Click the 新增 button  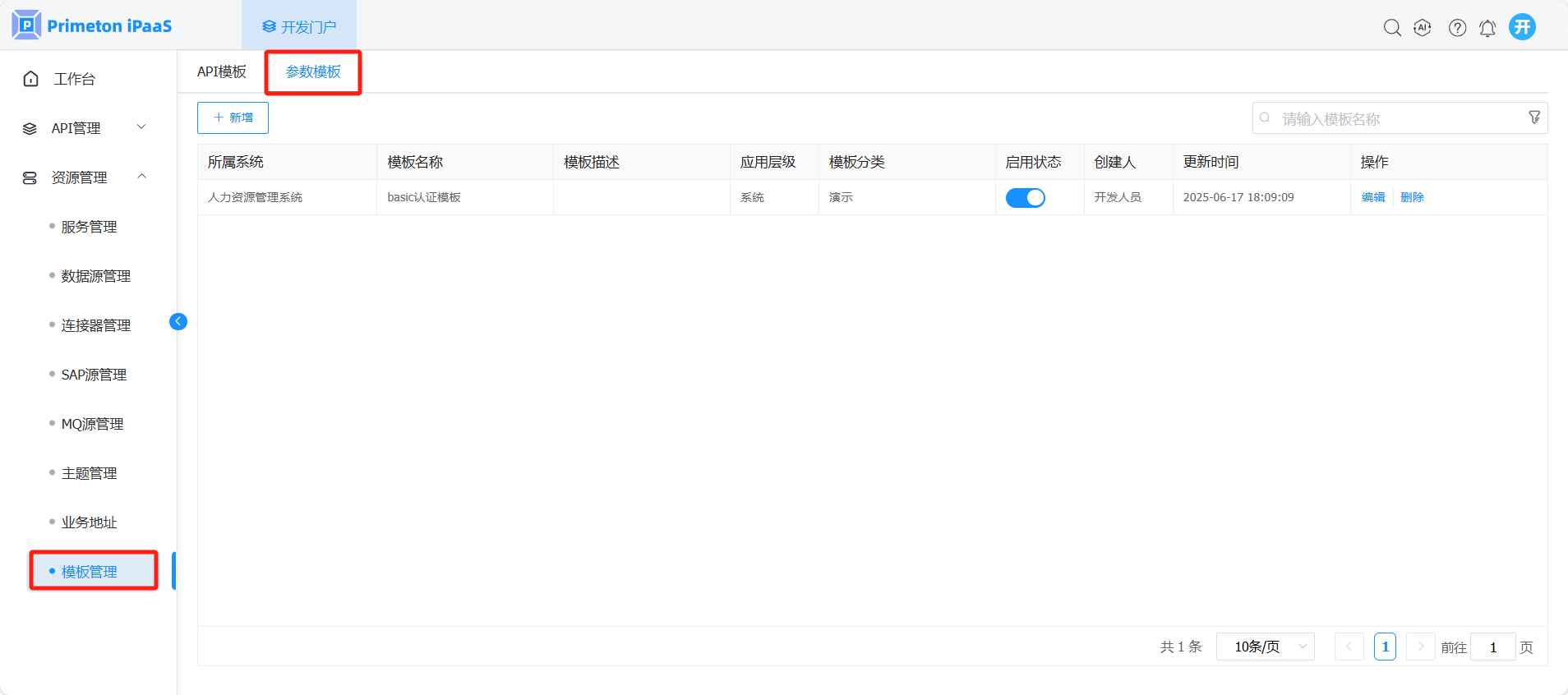point(233,117)
